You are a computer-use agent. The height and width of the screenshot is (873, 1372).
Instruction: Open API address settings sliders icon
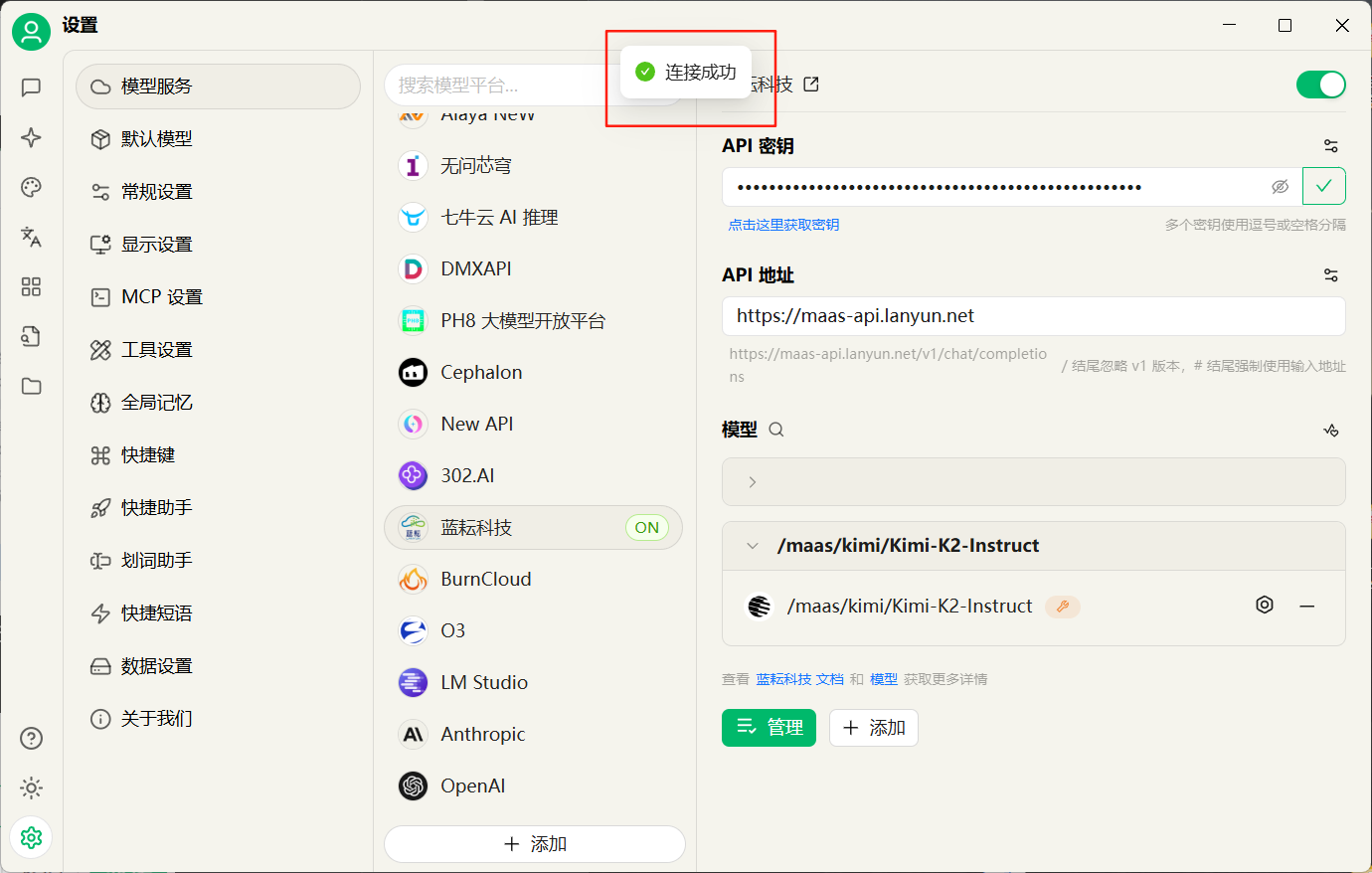[x=1331, y=275]
